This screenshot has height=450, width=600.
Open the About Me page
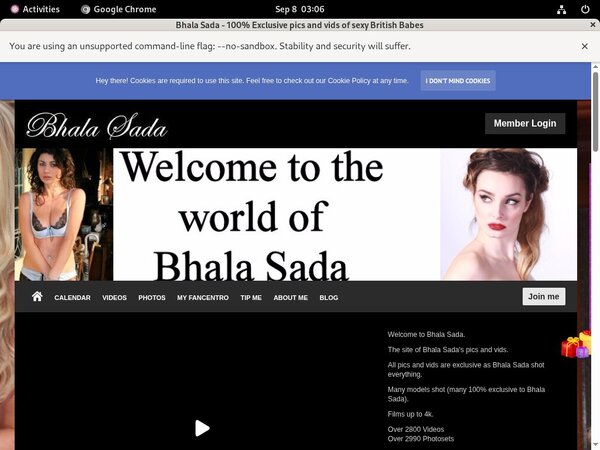291,298
